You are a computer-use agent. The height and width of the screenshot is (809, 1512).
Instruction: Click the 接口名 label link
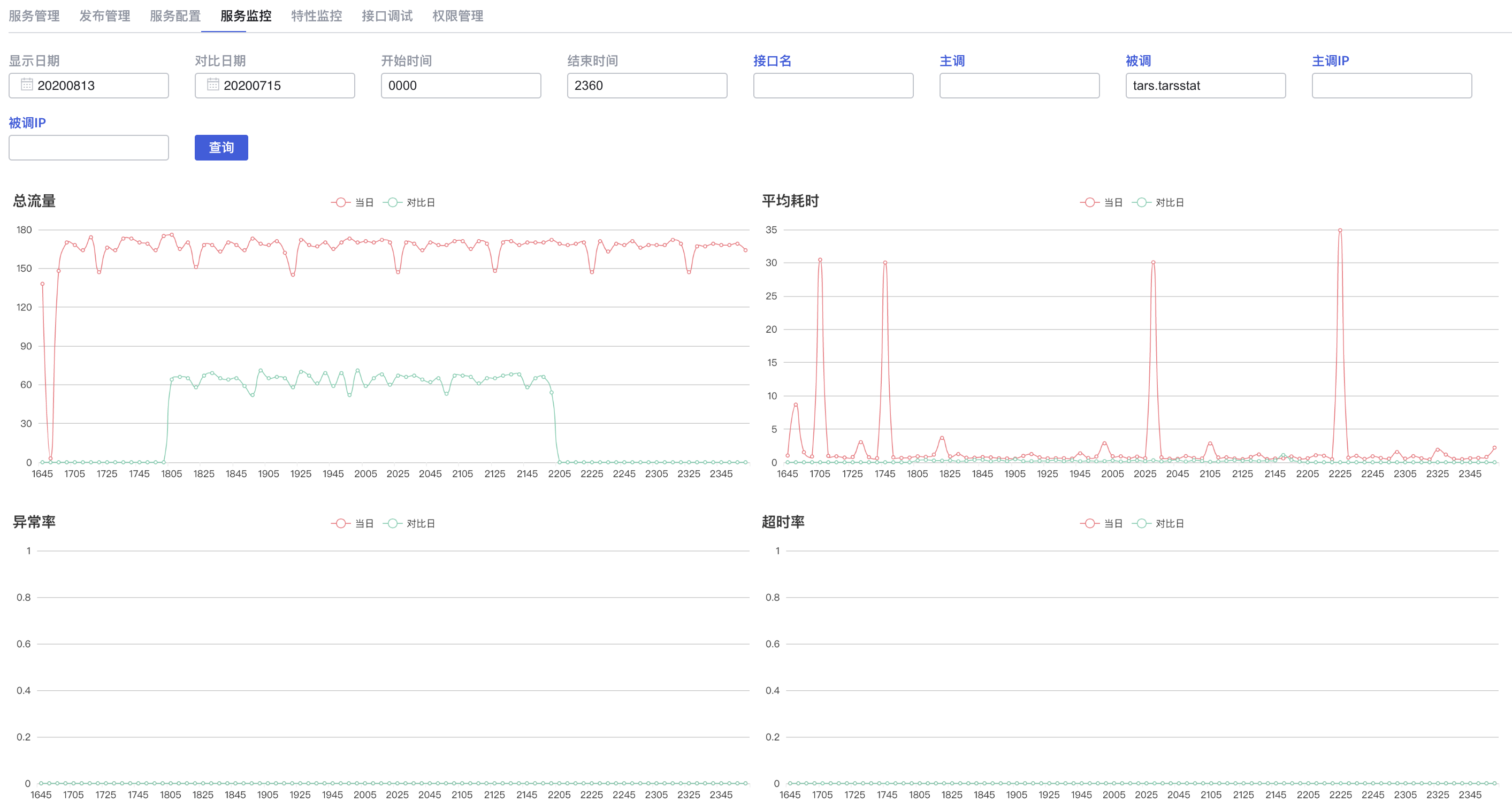(772, 61)
